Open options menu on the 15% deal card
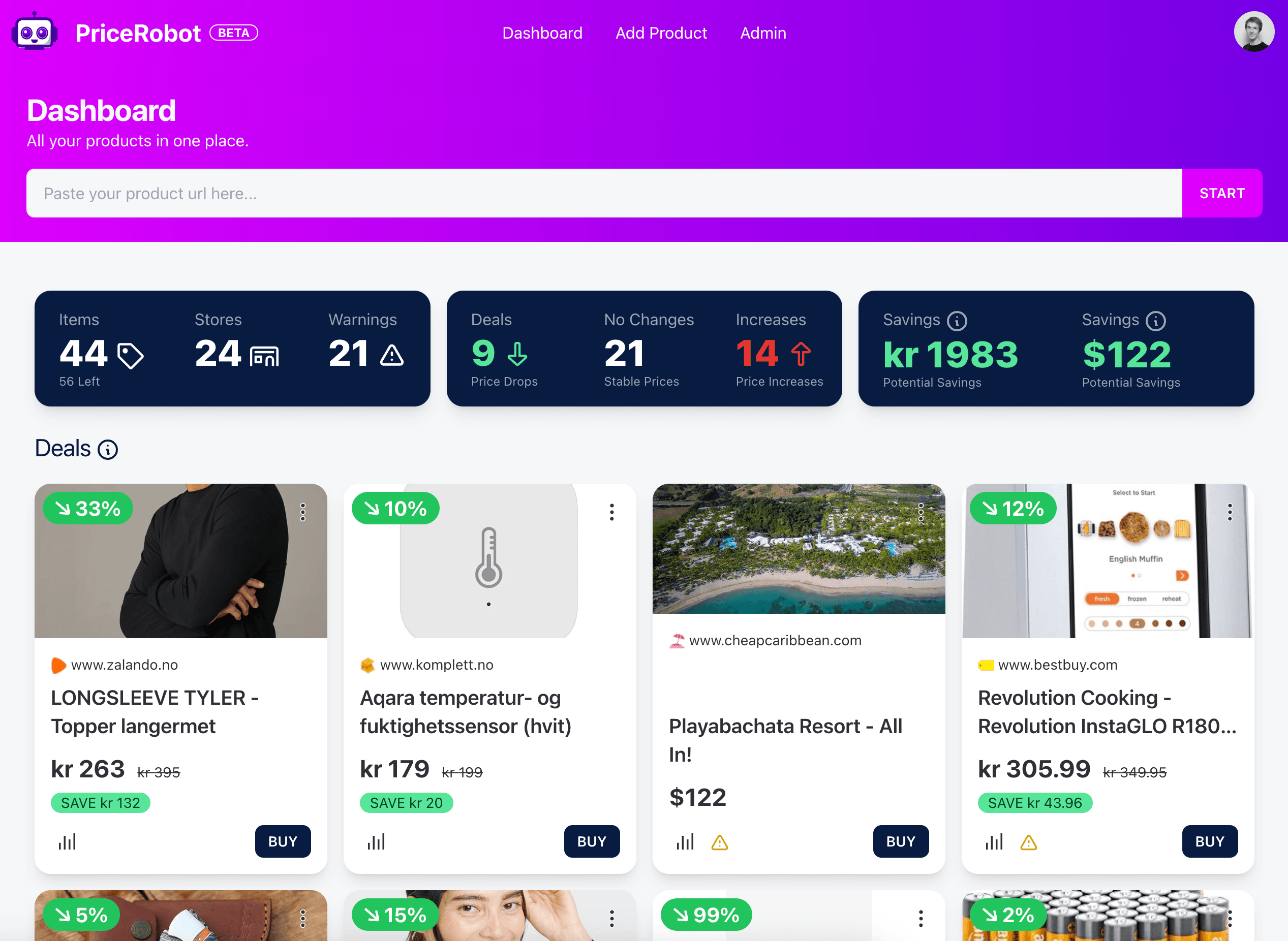Screen dimensions: 1288x941 pyautogui.click(x=612, y=918)
